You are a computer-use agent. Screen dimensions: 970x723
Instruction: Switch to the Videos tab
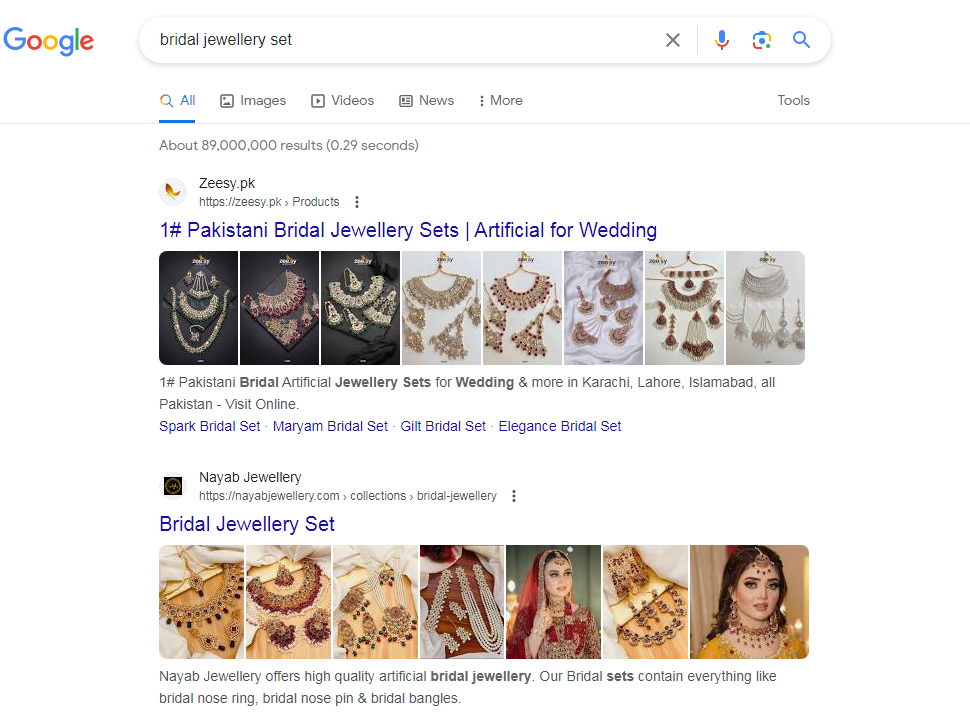click(342, 101)
